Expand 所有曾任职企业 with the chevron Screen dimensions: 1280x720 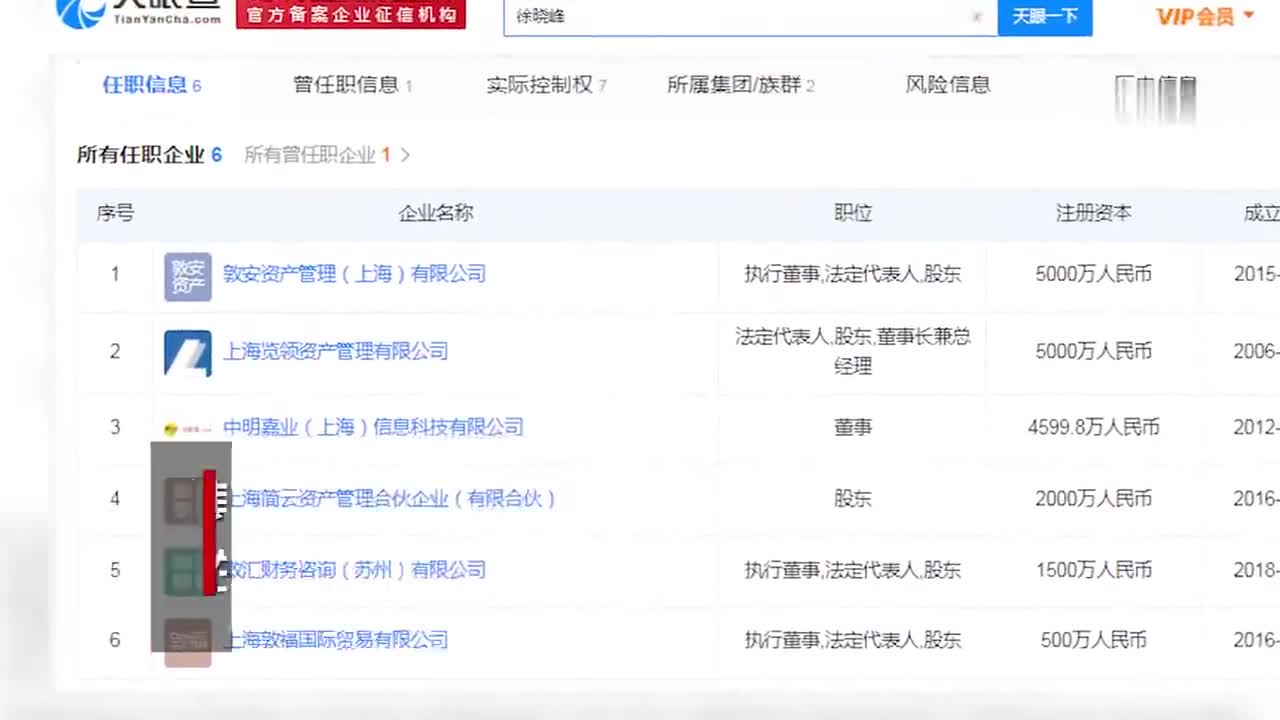(x=404, y=155)
